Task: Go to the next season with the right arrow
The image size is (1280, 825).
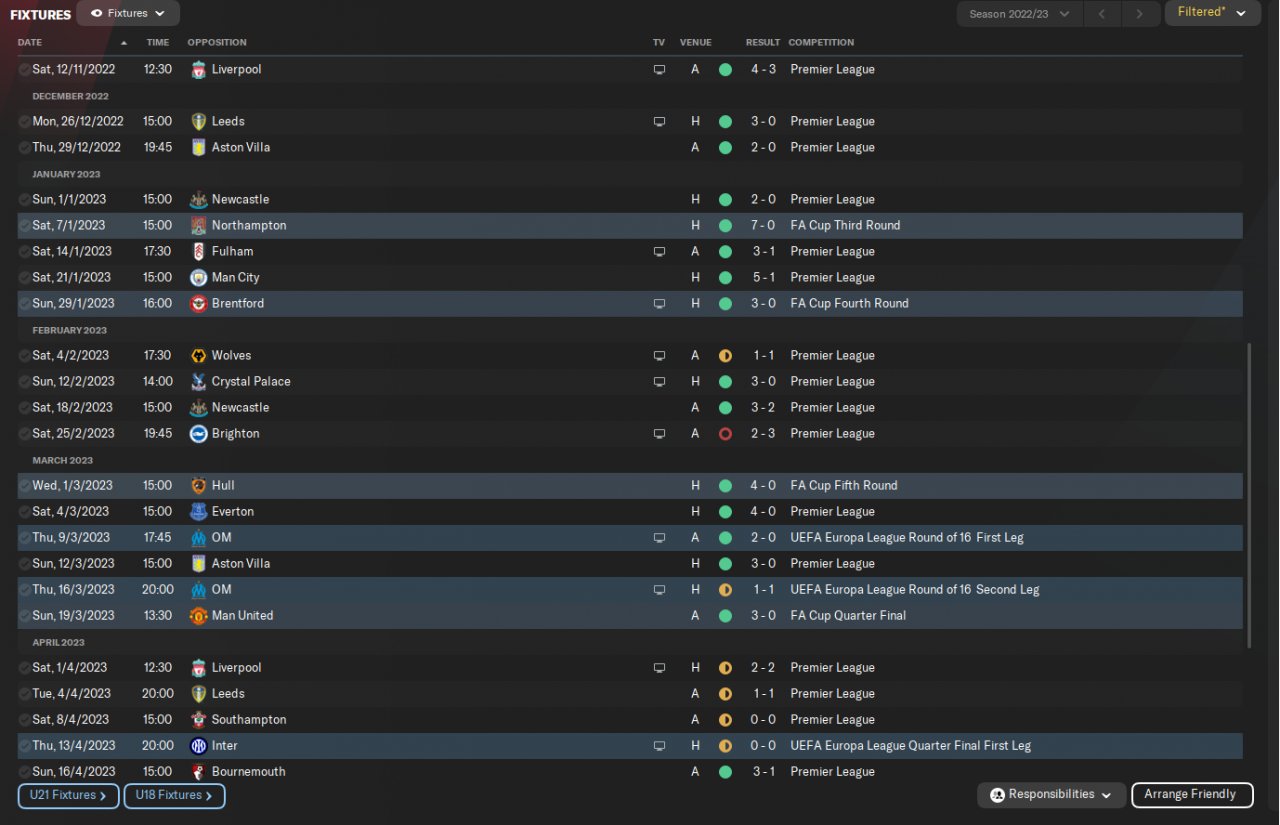Action: [x=1139, y=14]
